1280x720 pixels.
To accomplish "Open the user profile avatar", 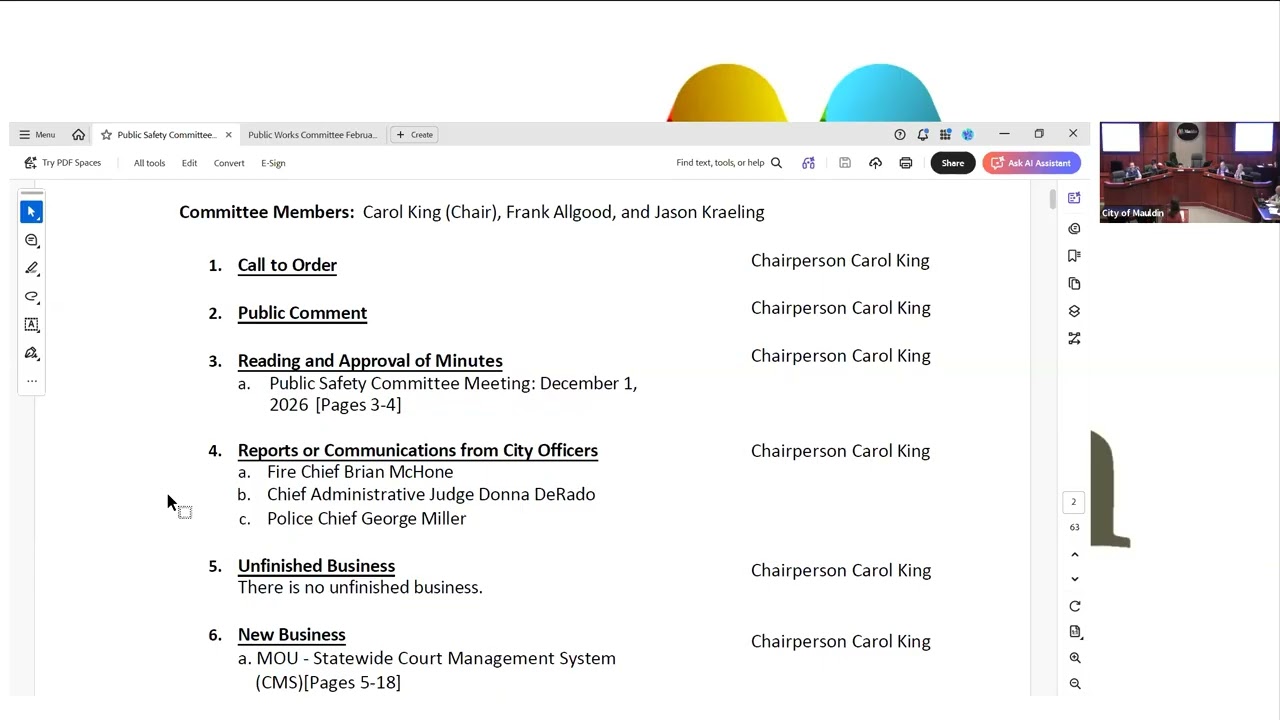I will [968, 135].
